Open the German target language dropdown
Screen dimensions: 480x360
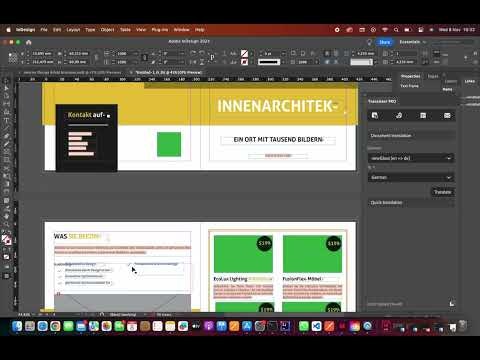pyautogui.click(x=411, y=177)
